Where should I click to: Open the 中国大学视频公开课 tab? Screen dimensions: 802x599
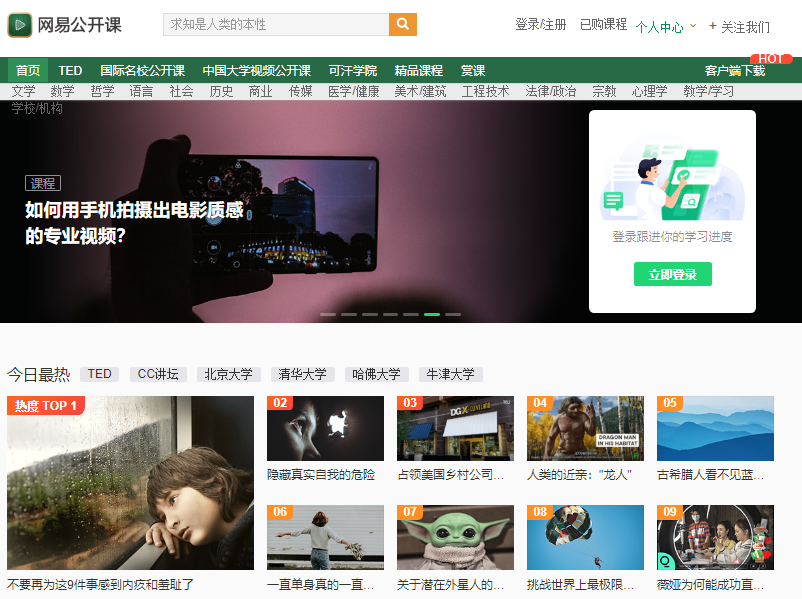pos(257,70)
